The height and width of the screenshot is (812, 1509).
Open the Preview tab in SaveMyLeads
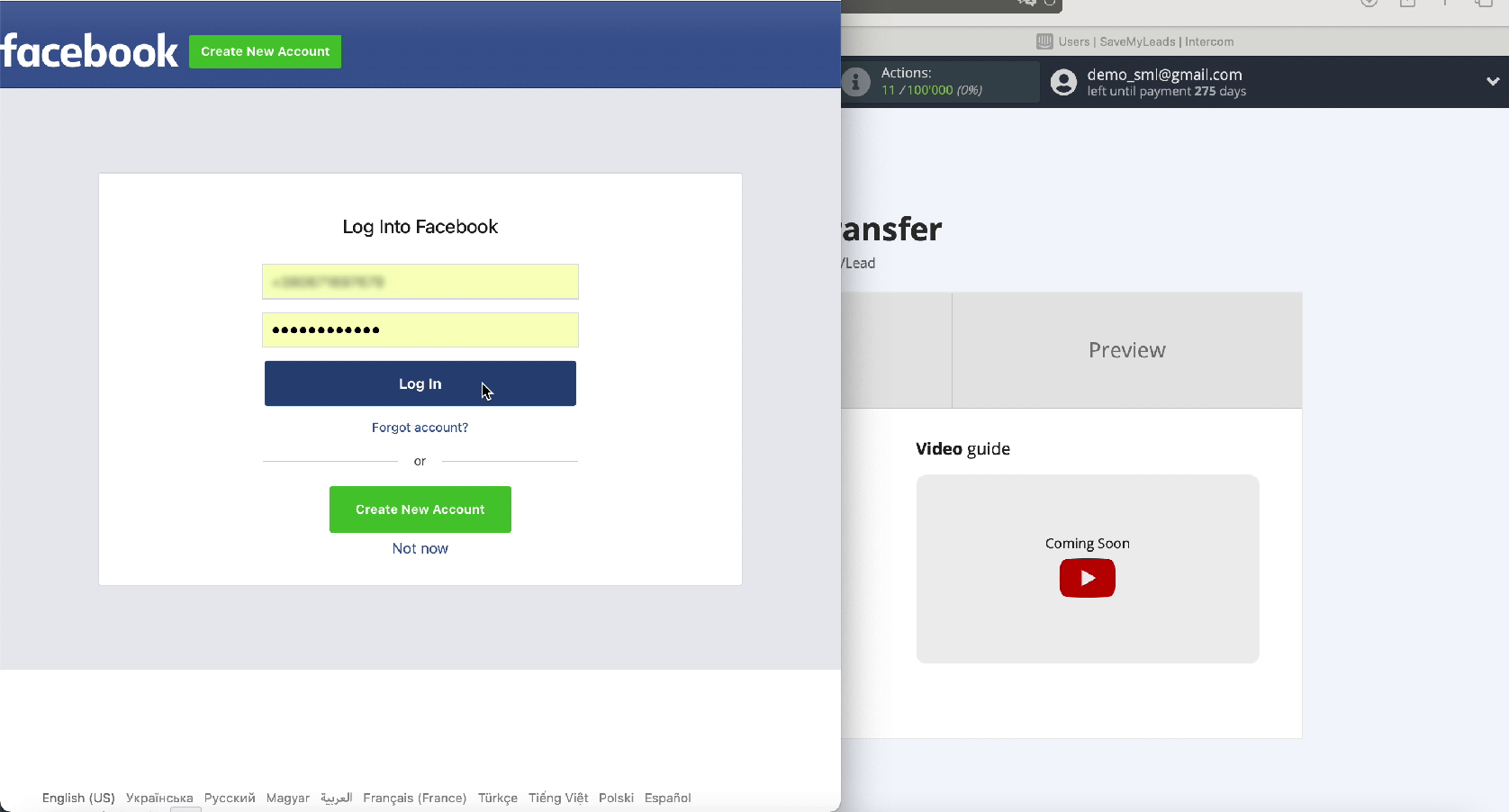[x=1127, y=350]
